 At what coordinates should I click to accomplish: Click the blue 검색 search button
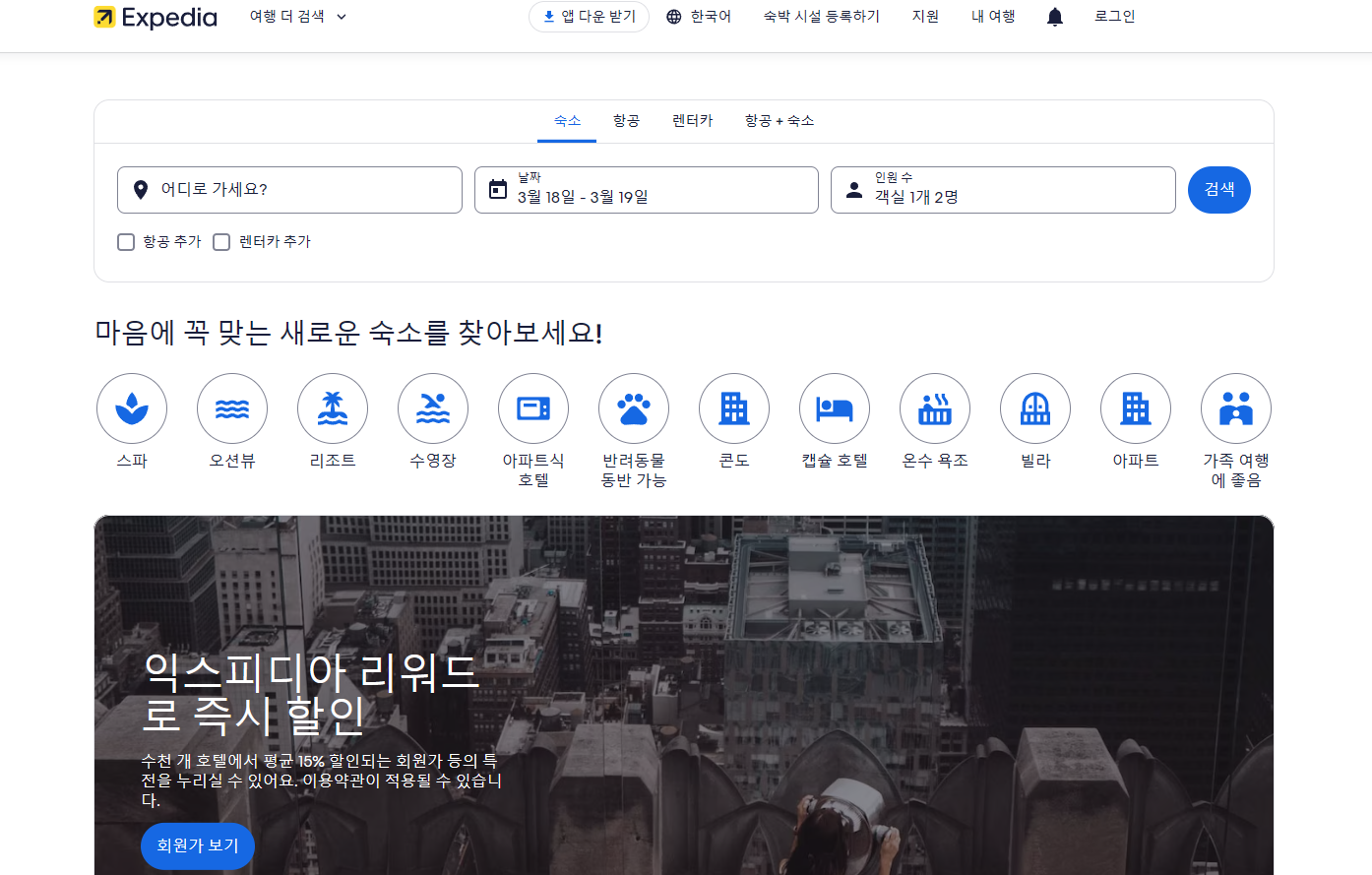(1219, 189)
